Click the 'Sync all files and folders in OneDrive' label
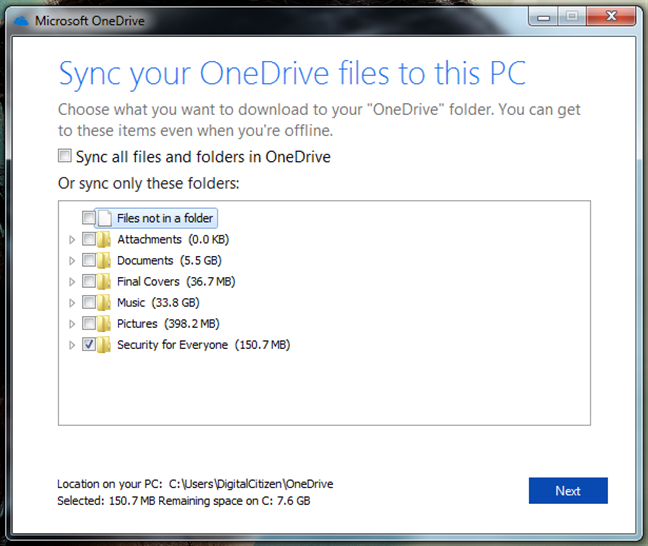Viewport: 648px width, 546px height. [203, 157]
